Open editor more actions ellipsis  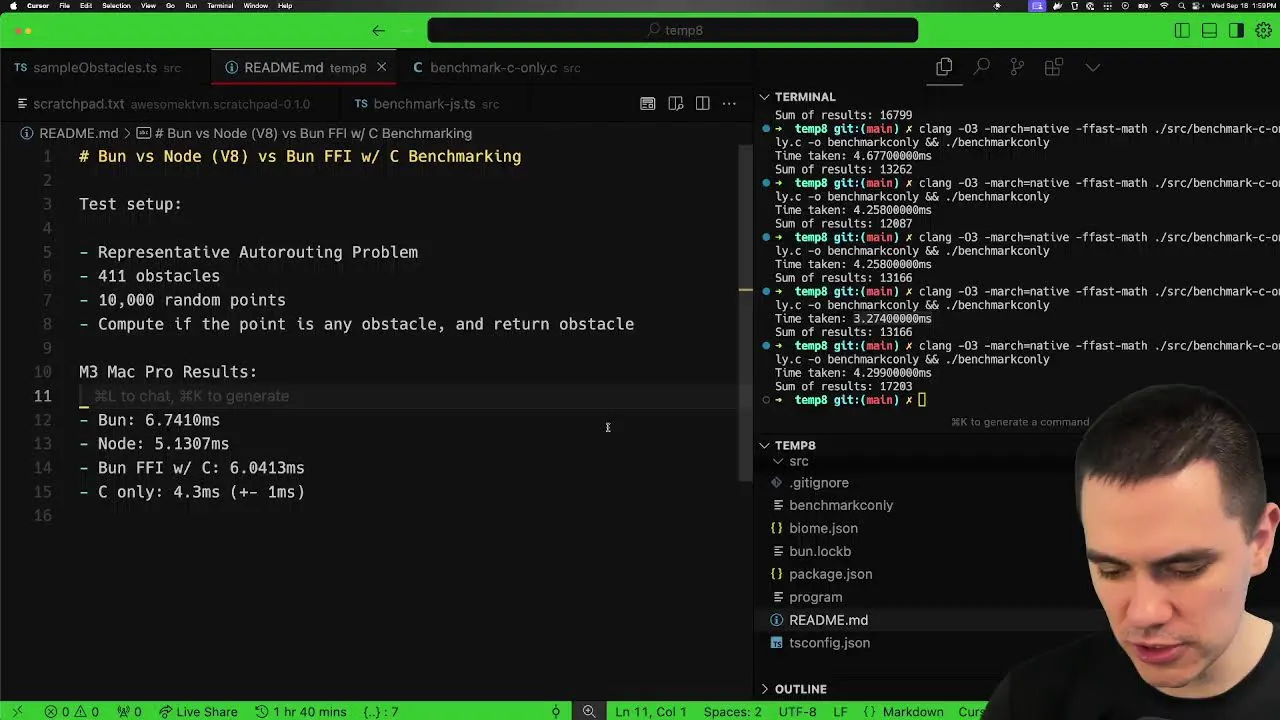[x=729, y=103]
